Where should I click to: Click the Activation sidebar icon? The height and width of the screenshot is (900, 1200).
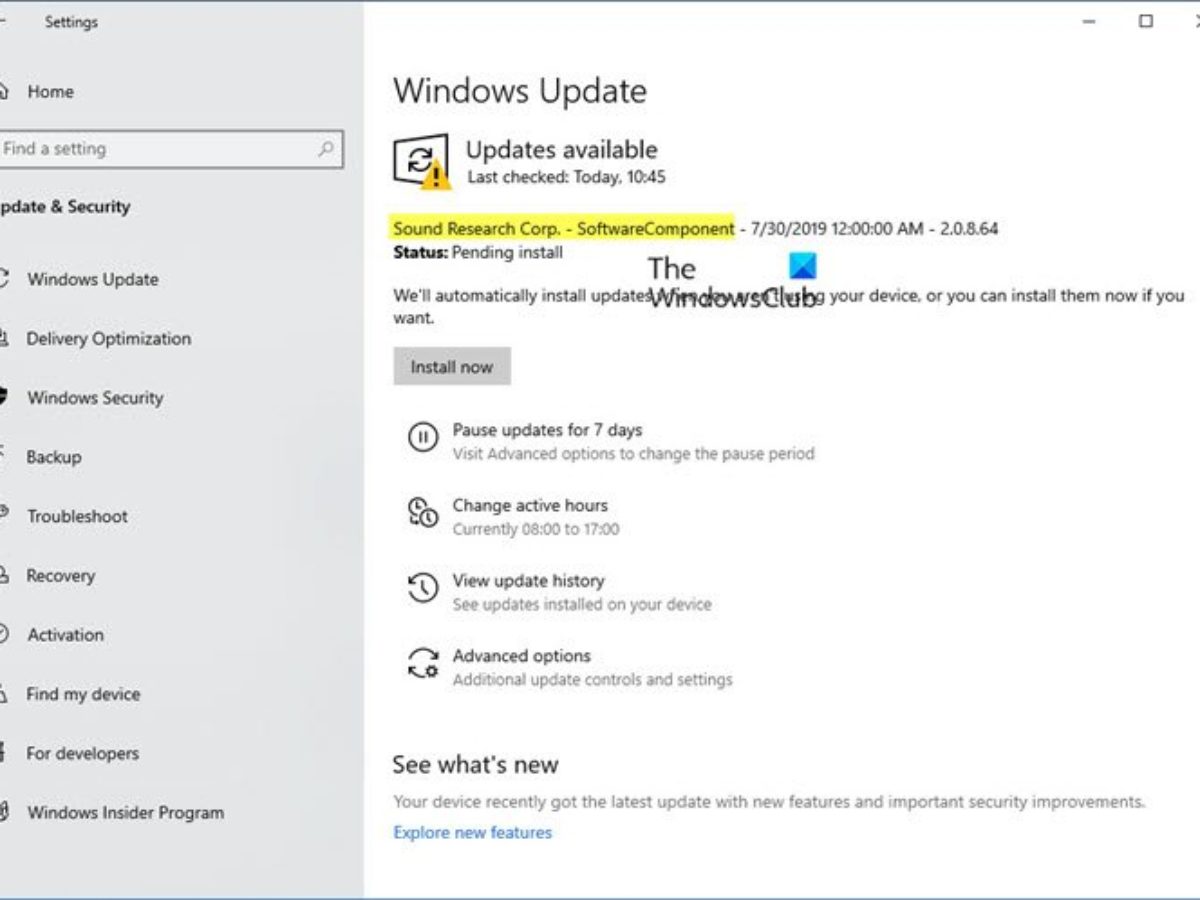pos(4,634)
